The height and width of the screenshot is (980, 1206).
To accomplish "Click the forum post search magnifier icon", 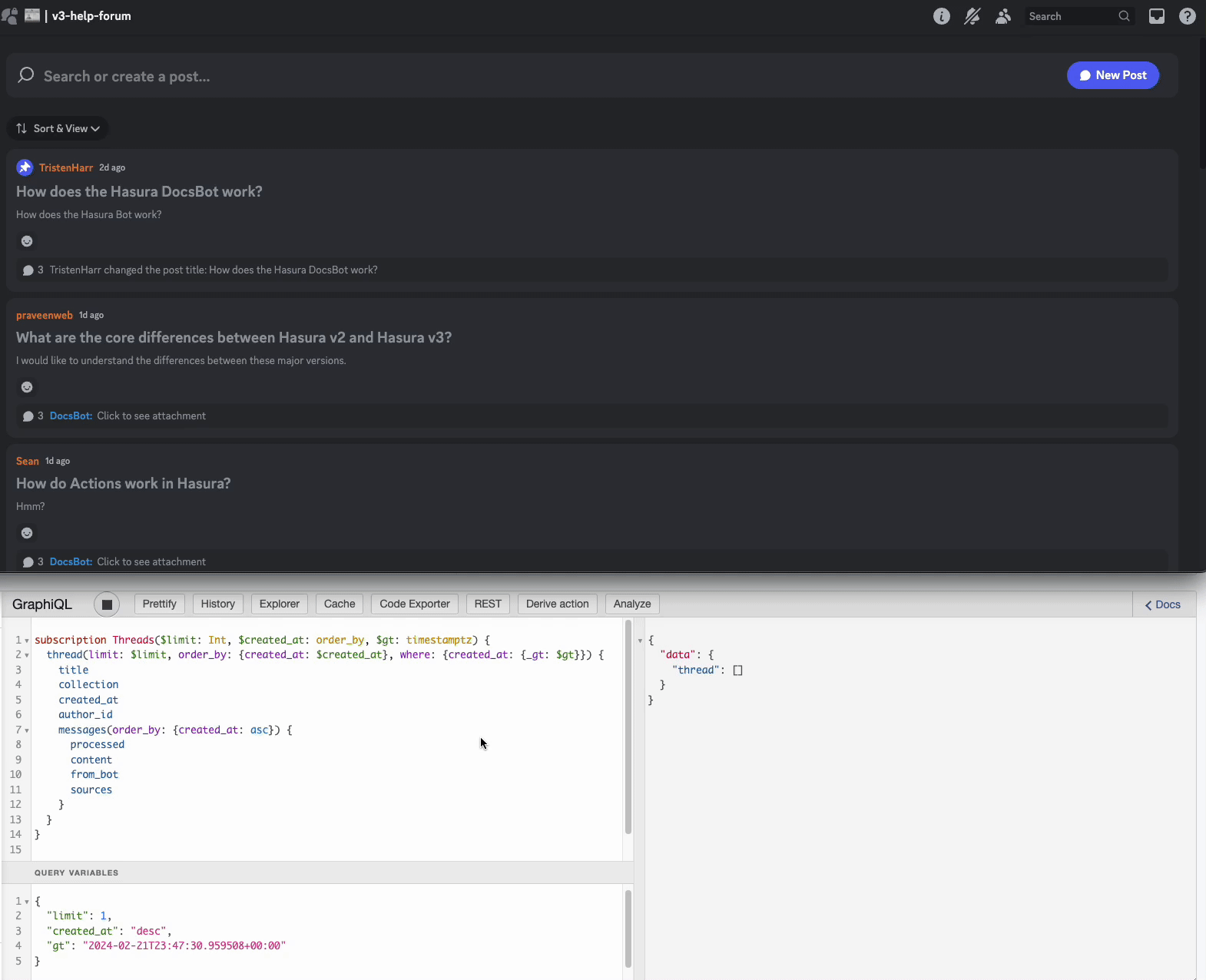I will [x=26, y=75].
